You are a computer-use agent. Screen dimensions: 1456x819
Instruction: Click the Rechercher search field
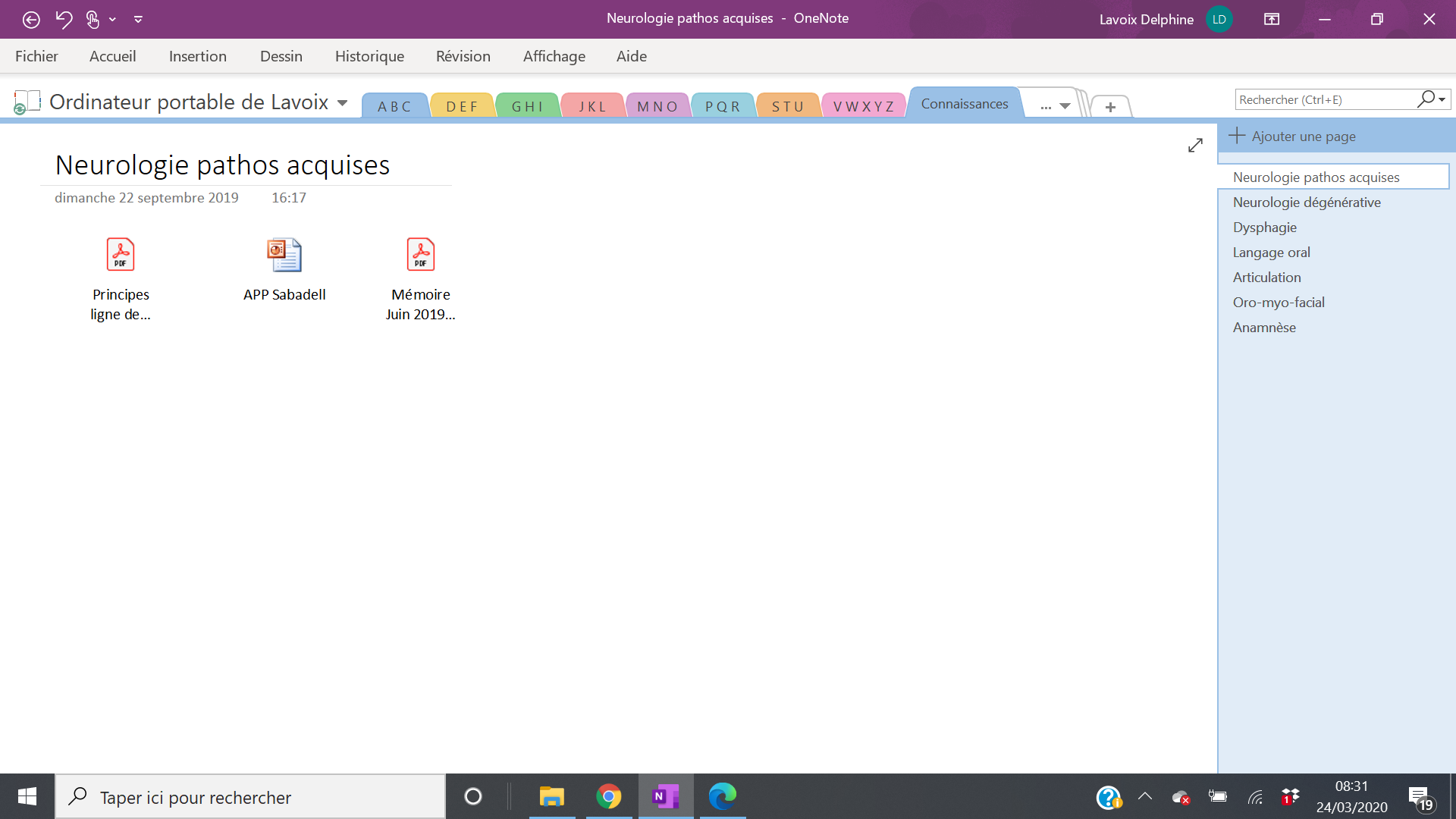click(x=1326, y=99)
